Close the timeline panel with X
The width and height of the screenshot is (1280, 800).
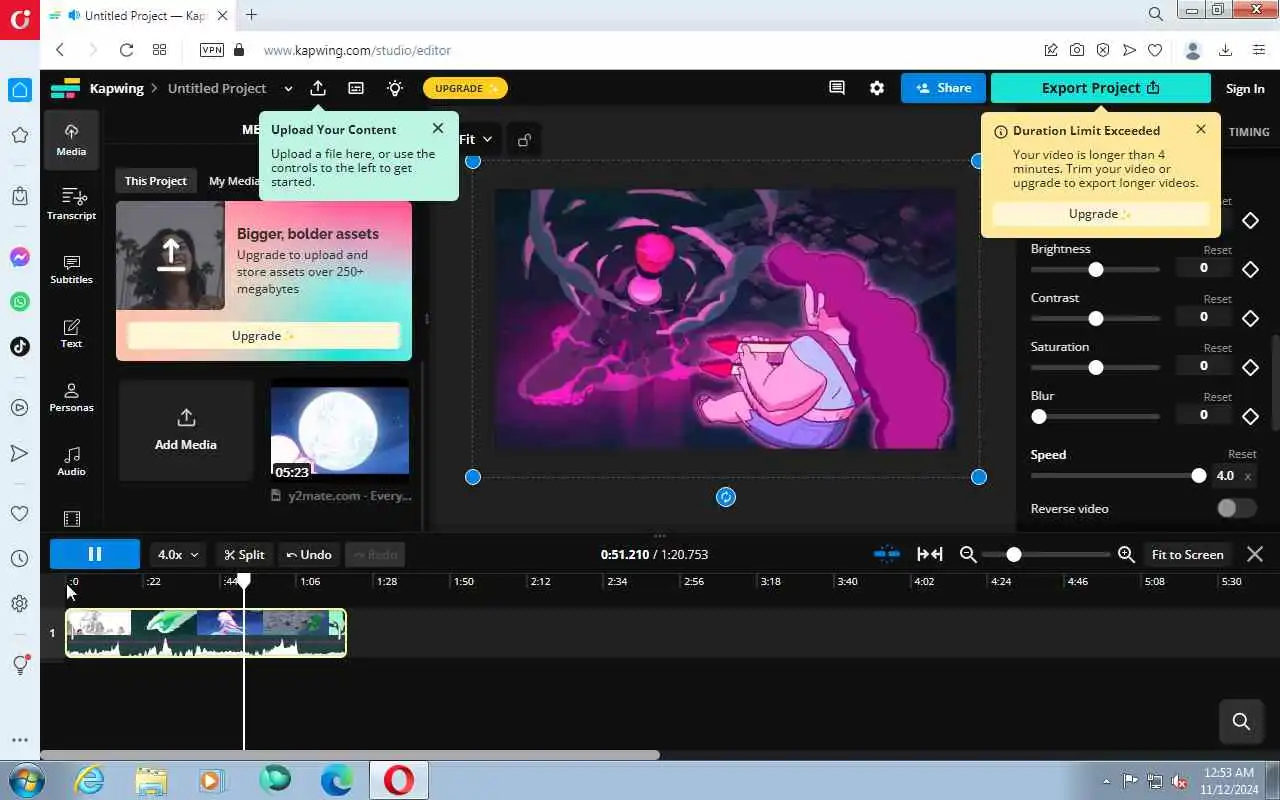[1255, 554]
